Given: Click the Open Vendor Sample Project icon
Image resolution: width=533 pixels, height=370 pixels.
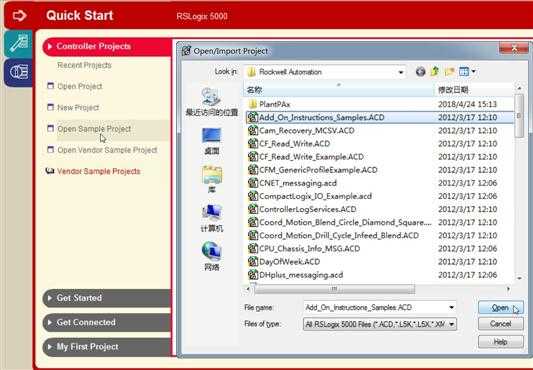Looking at the screenshot, I should point(50,150).
